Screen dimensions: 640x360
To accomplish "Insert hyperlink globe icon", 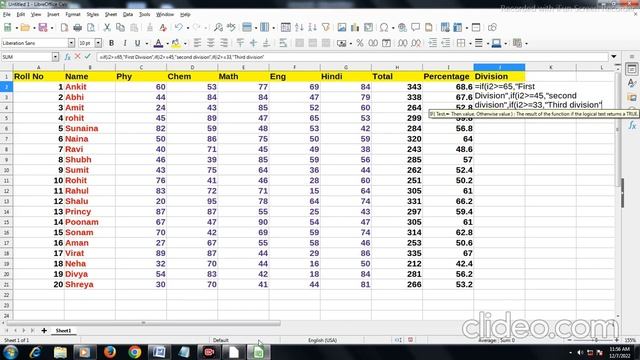I will pos(402,28).
